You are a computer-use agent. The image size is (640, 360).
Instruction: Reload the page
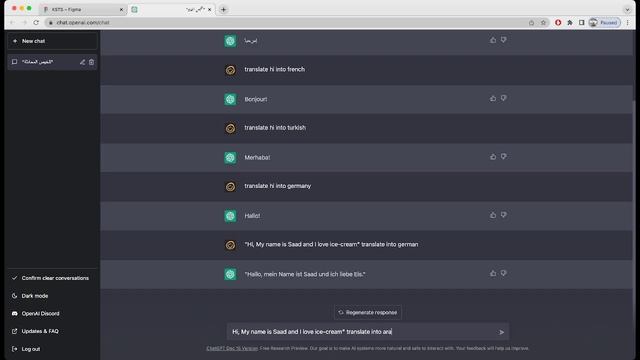tap(36, 22)
